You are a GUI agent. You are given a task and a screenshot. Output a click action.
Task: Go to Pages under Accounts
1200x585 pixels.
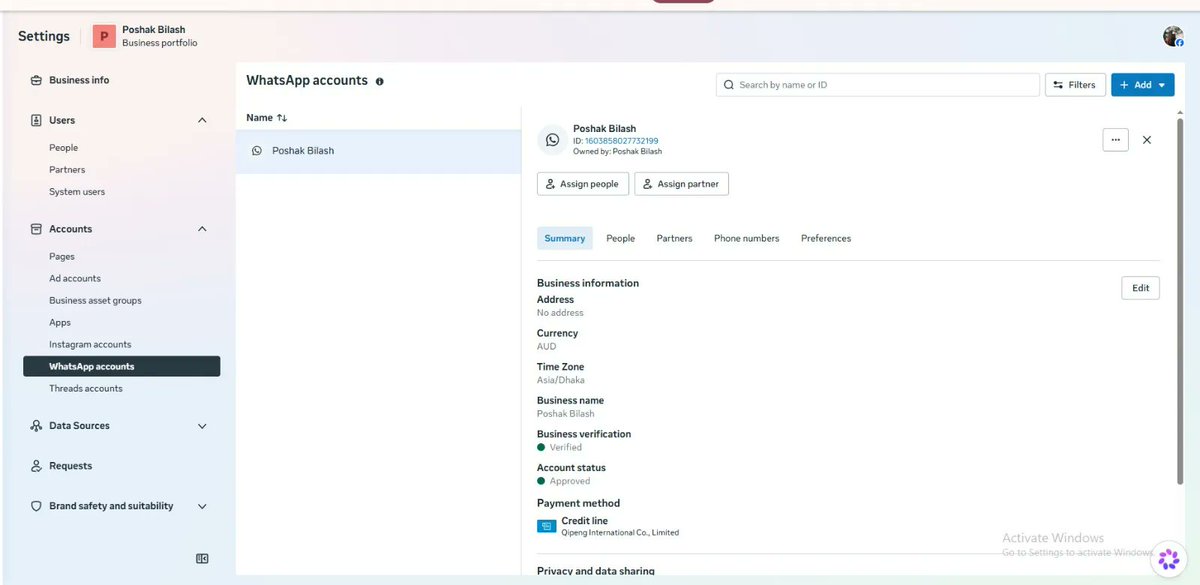click(x=62, y=257)
